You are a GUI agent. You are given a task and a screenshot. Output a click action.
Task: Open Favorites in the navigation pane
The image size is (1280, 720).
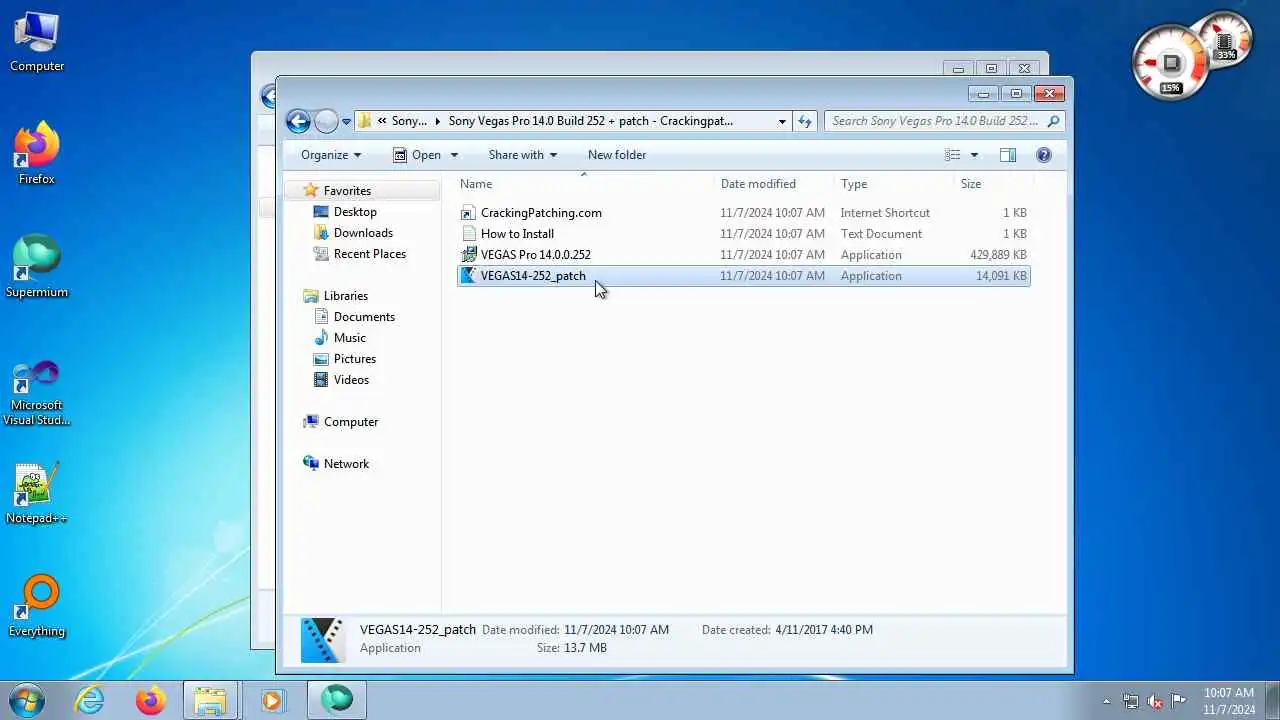point(347,191)
